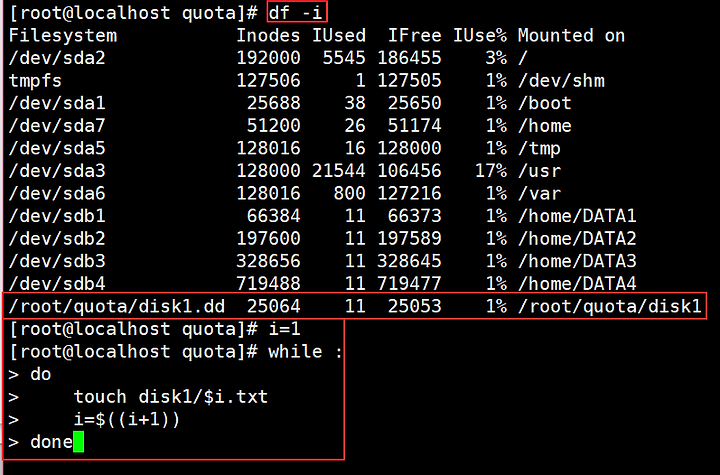Click the 'Inodes' column header

click(268, 35)
